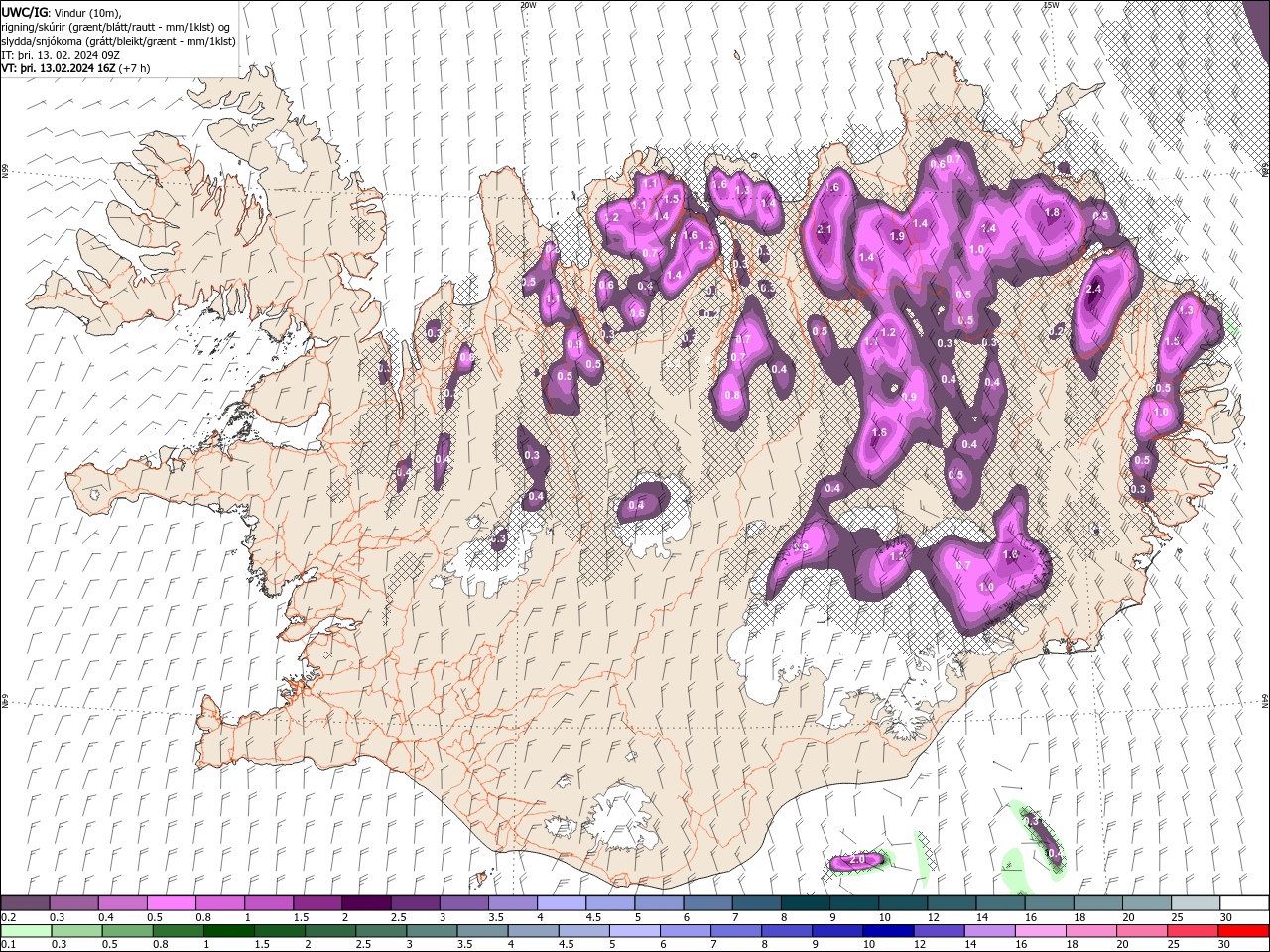
Task: Click the upper legend label 0.2
Action: pos(8,917)
